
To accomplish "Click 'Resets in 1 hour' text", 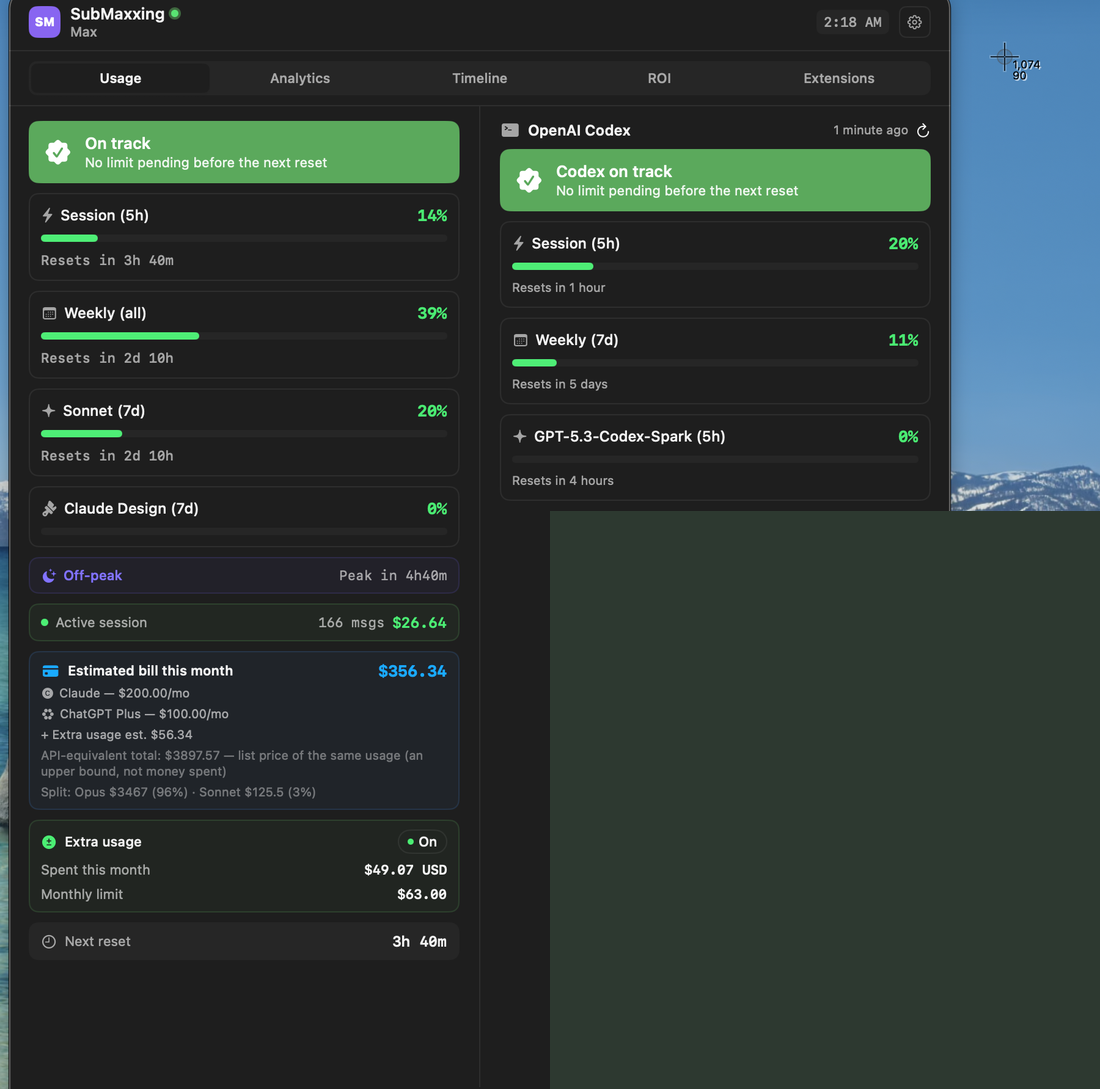I will [x=558, y=288].
